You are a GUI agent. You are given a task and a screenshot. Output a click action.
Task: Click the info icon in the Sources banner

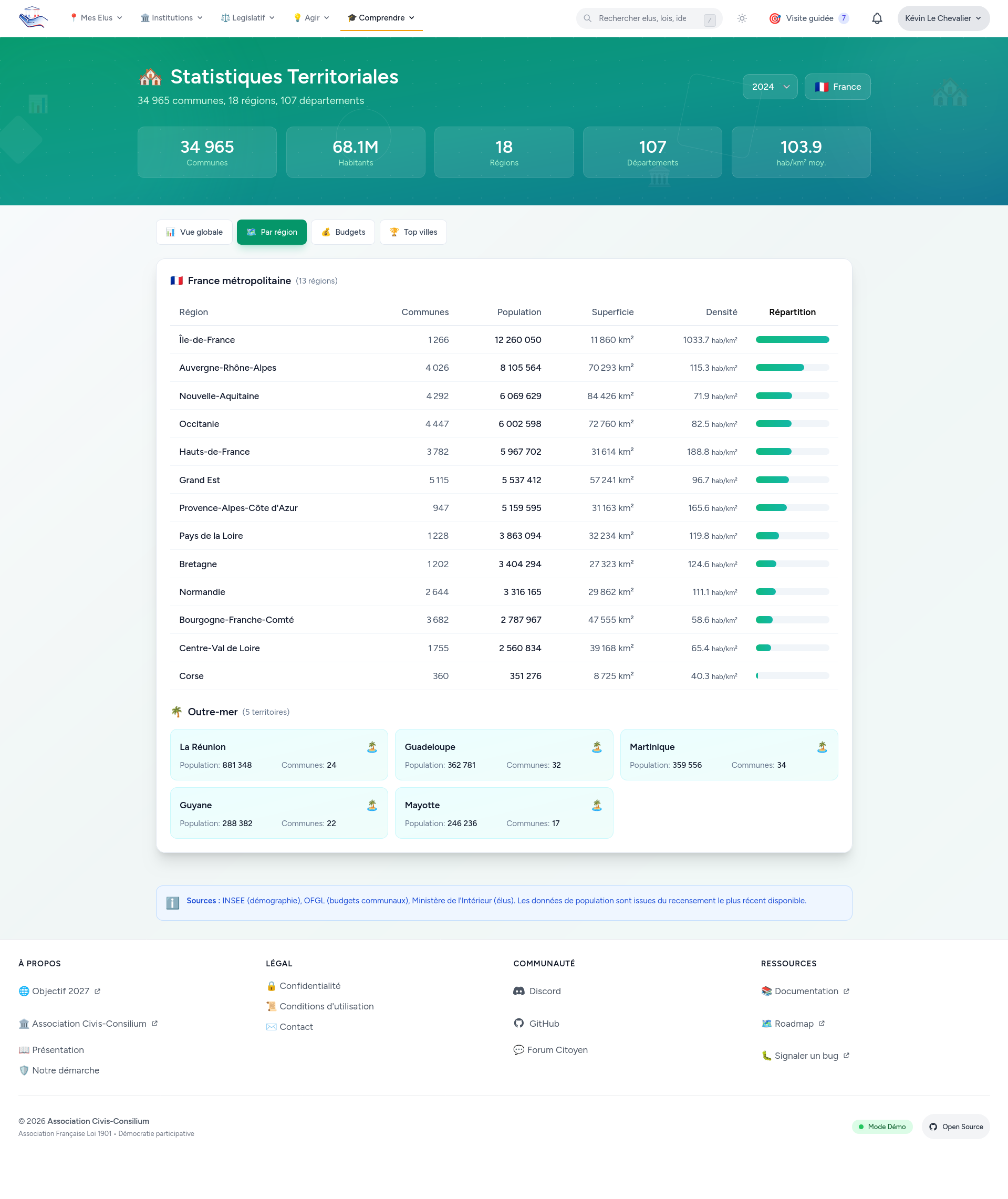pyautogui.click(x=173, y=902)
